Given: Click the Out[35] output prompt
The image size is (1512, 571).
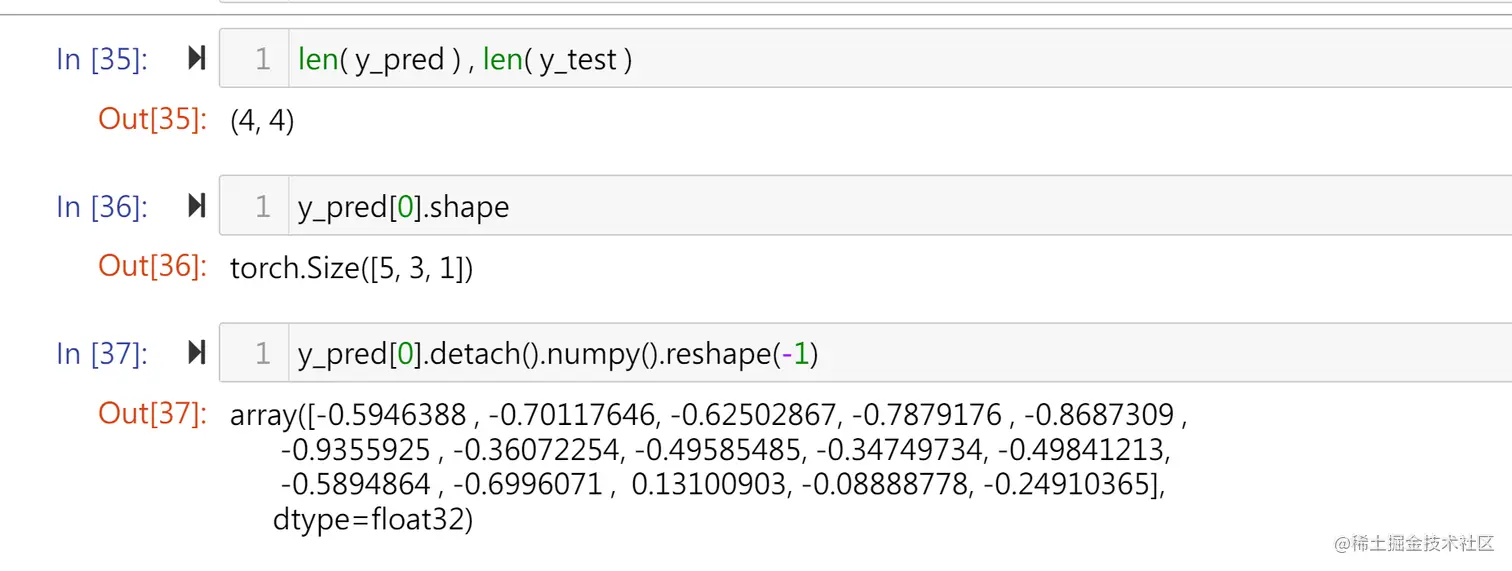Looking at the screenshot, I should [152, 119].
